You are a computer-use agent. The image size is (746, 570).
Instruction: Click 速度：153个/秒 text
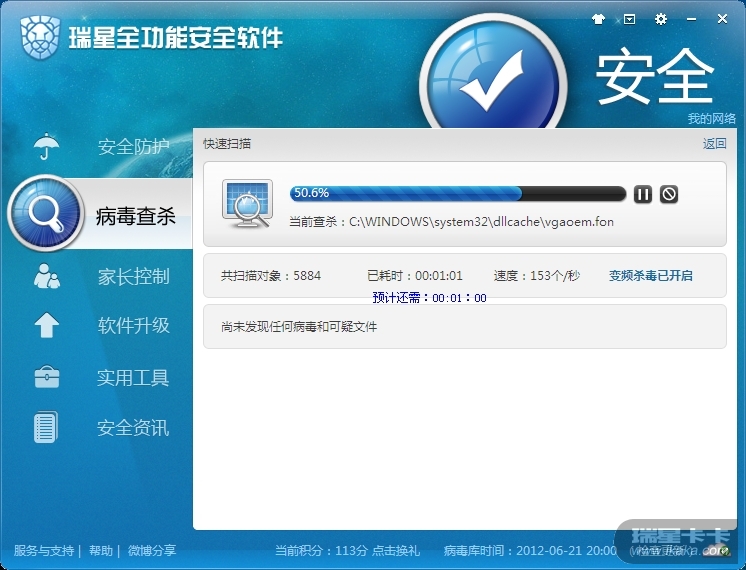pyautogui.click(x=537, y=276)
